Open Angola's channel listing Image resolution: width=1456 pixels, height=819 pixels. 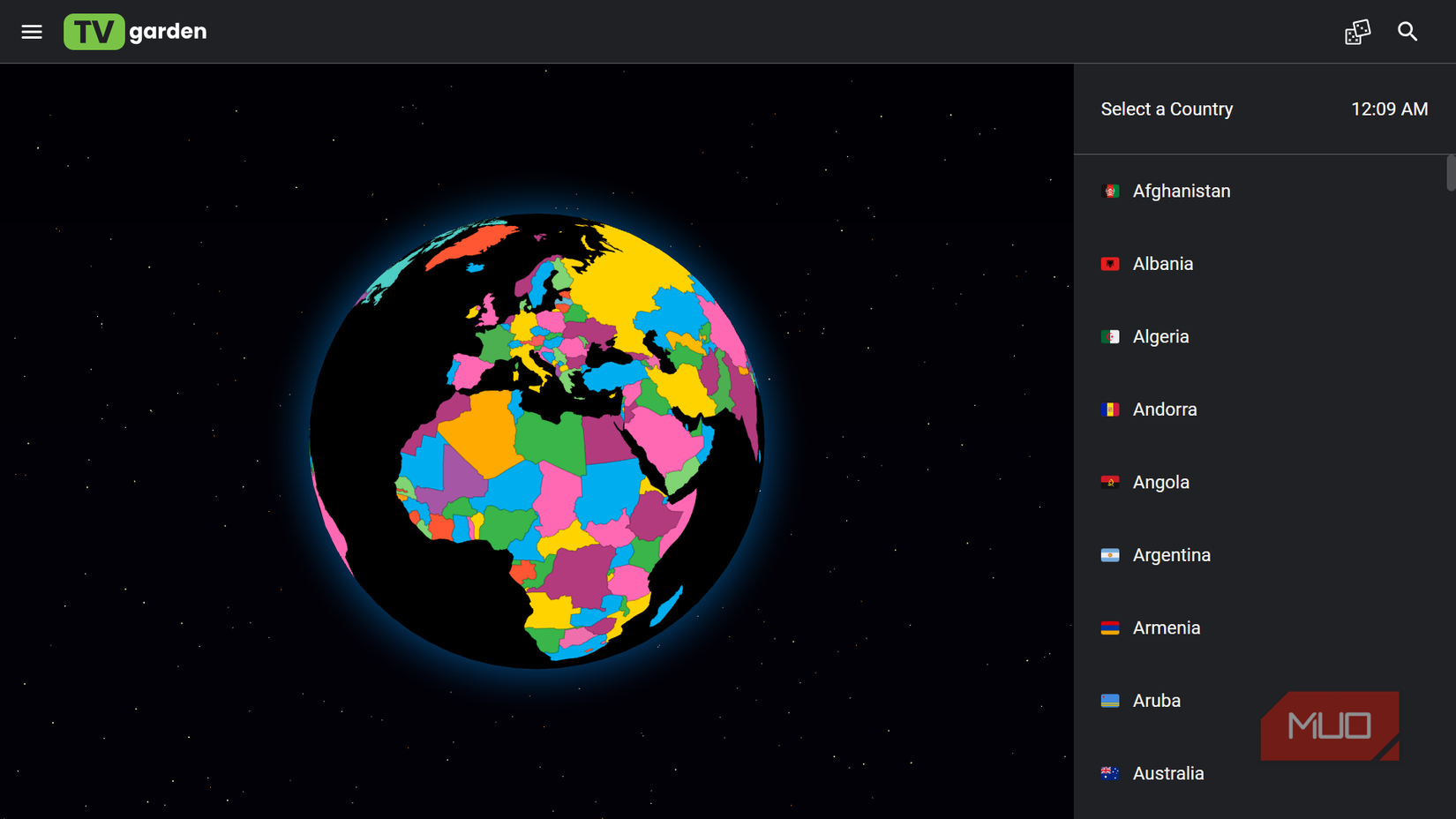pos(1161,482)
